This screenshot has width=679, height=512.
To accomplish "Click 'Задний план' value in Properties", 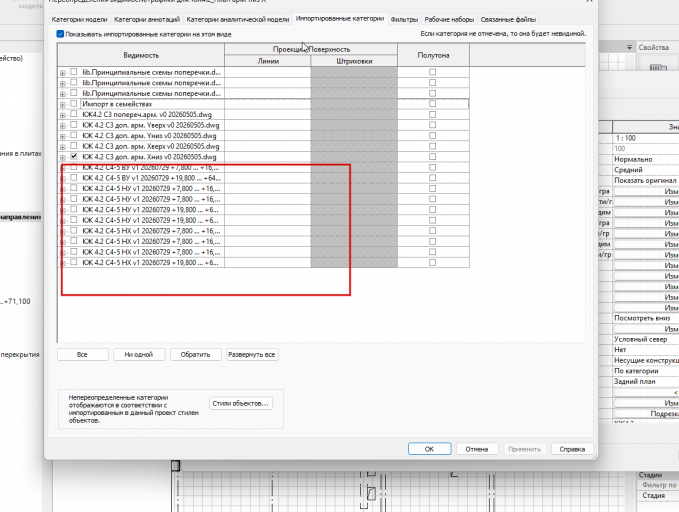I will coord(635,382).
